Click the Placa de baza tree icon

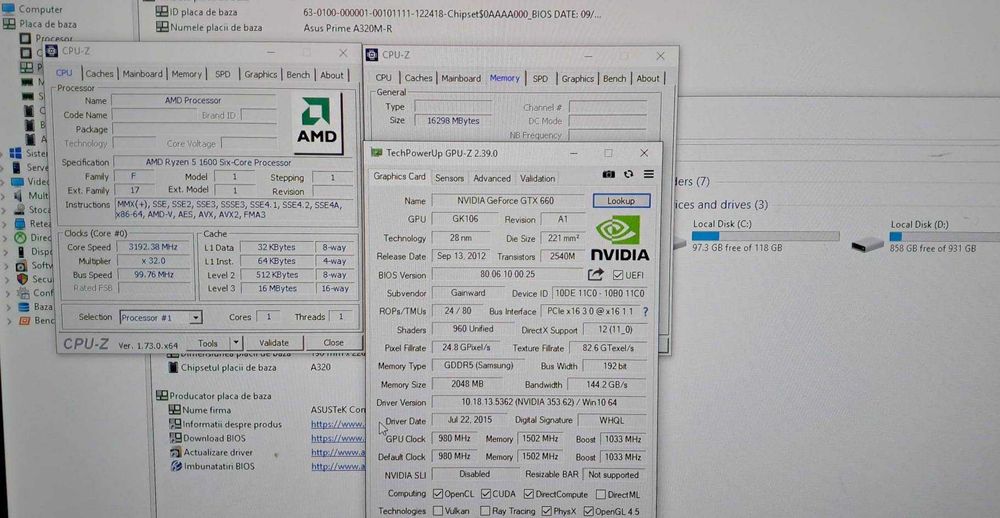9,24
